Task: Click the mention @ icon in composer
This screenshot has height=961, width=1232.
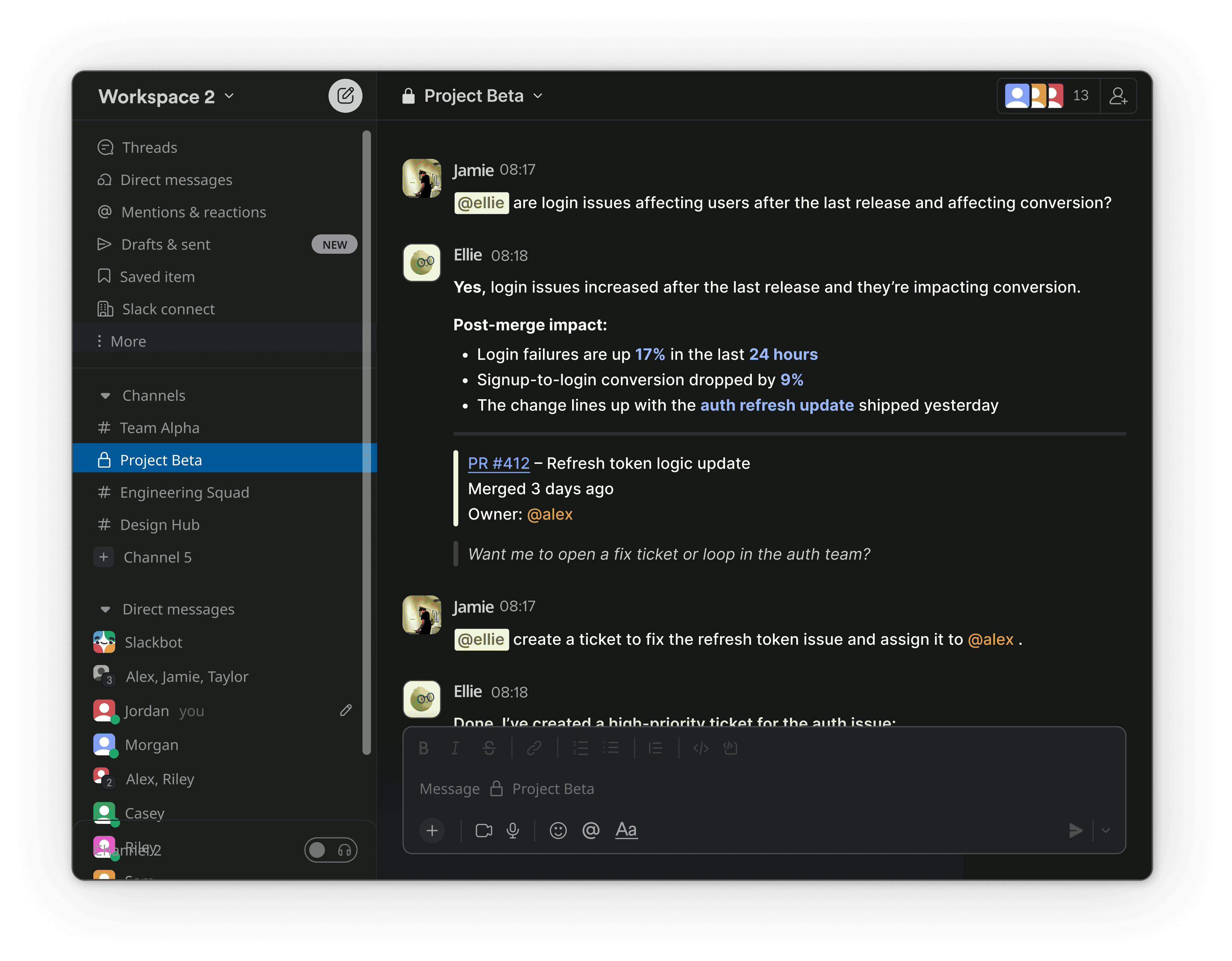Action: pos(591,830)
